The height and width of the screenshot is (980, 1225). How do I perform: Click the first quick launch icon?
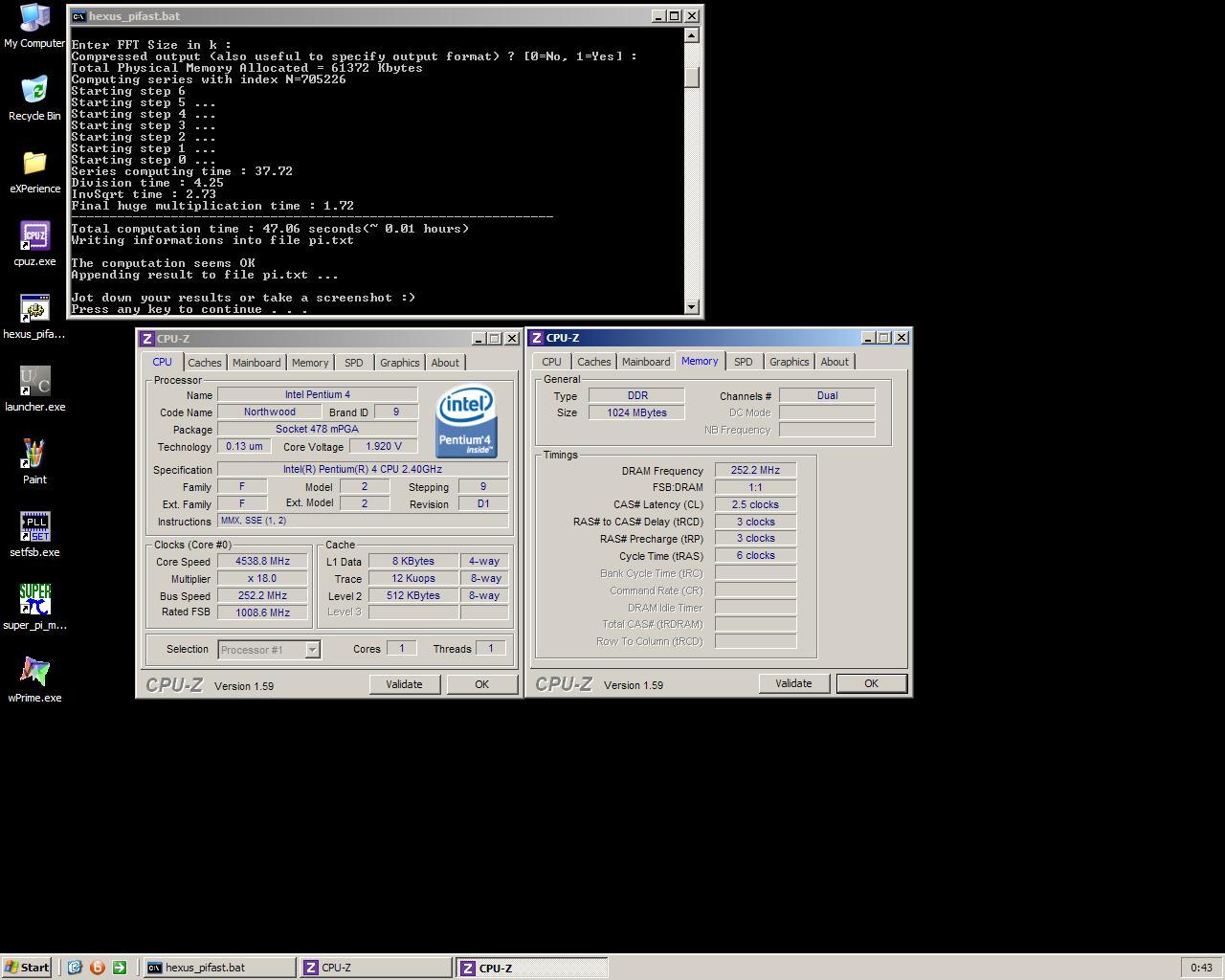[75, 968]
